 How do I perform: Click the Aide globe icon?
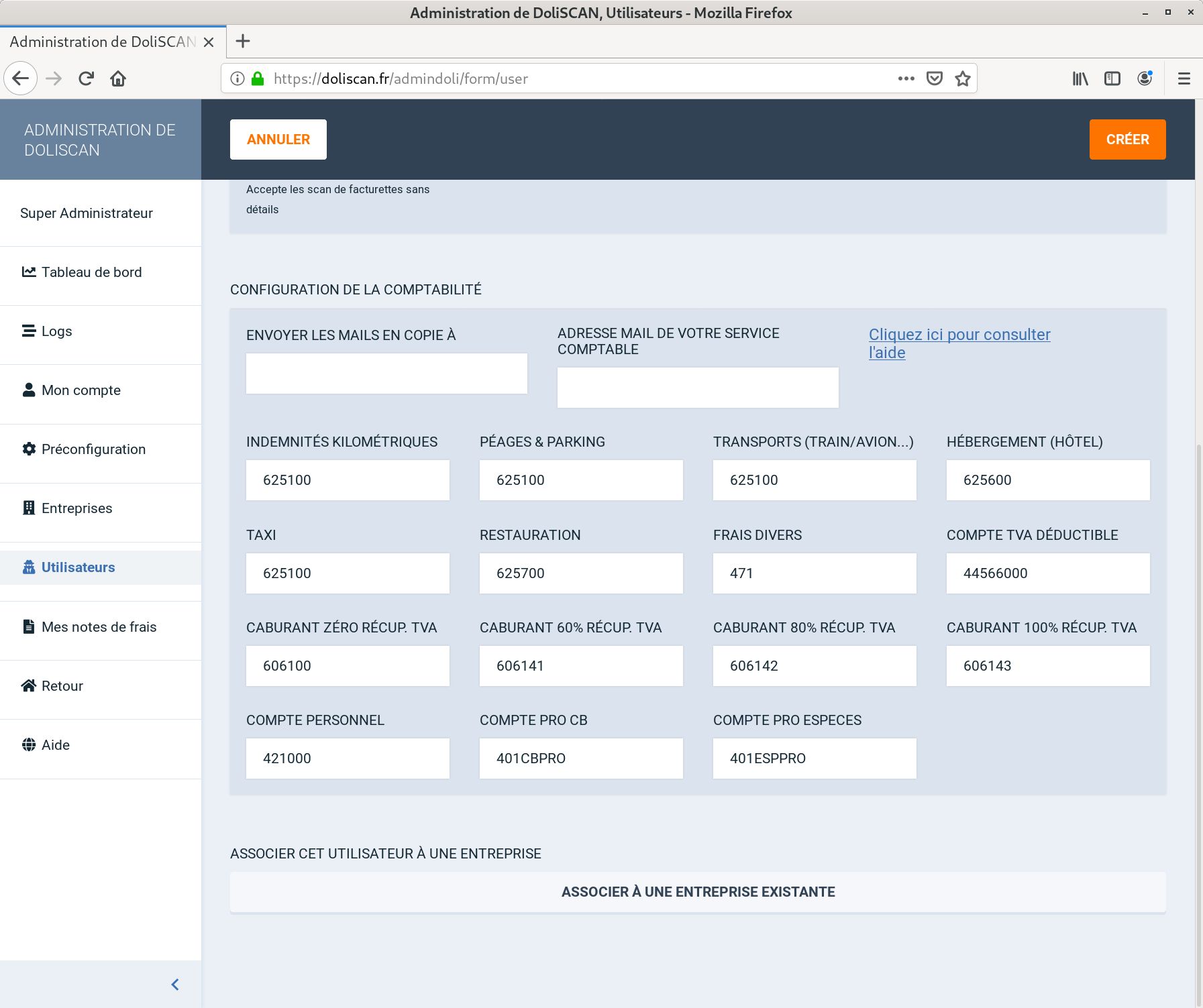point(28,744)
